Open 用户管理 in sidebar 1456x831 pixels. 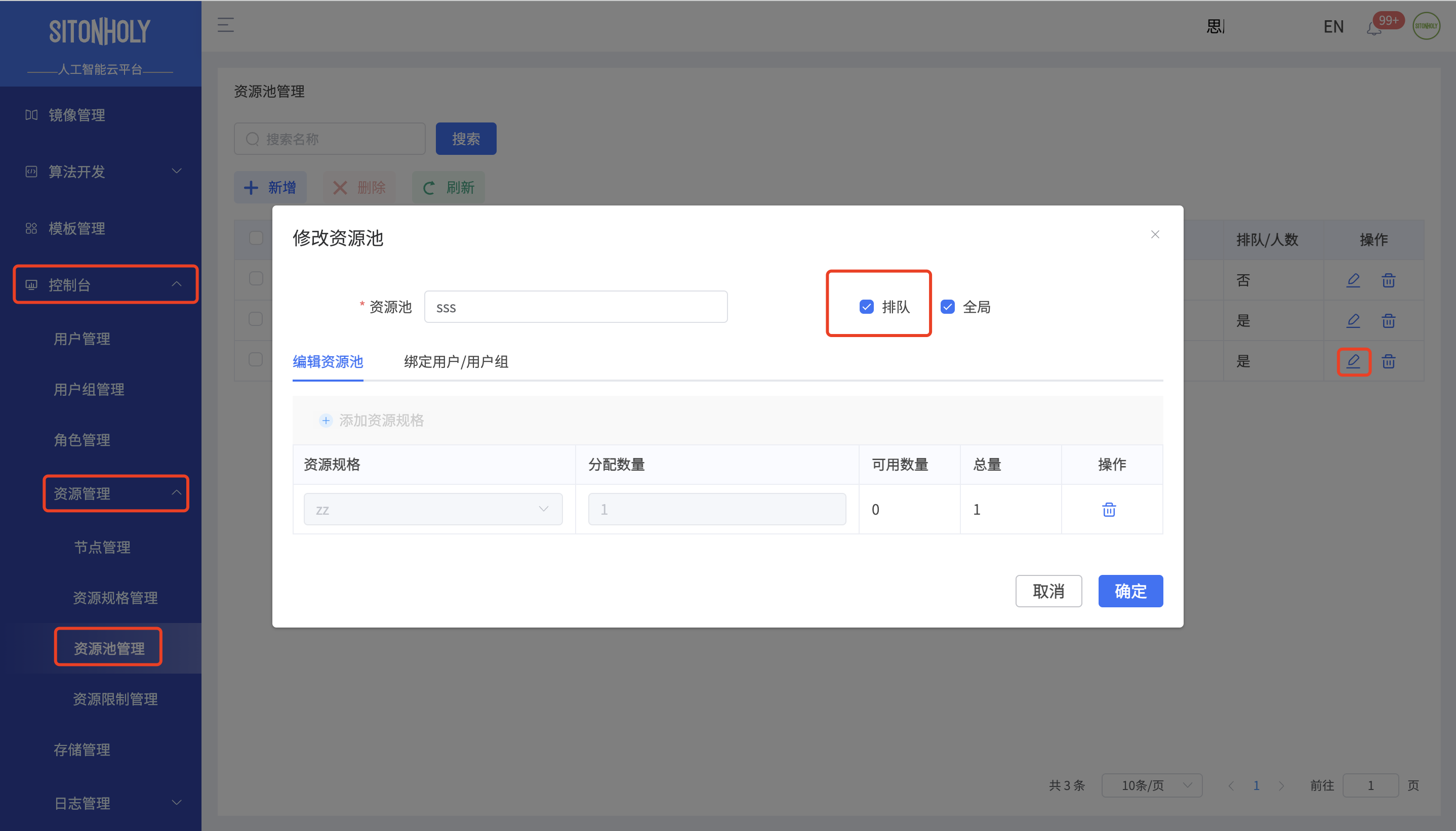82,339
